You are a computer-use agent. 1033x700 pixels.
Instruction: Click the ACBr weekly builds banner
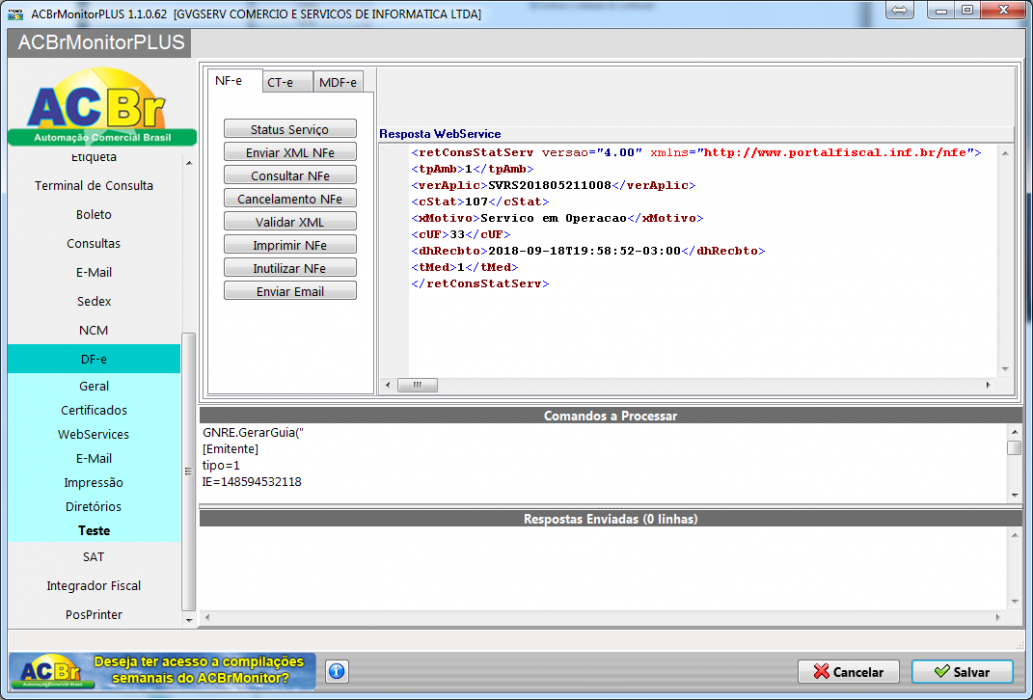click(x=162, y=671)
